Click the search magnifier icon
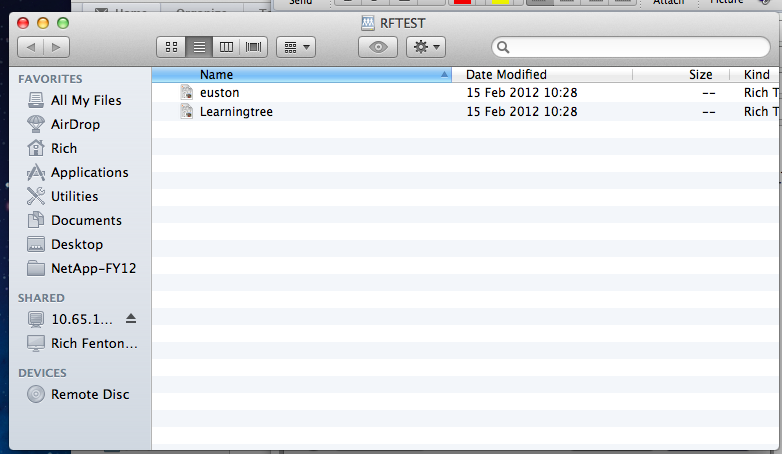This screenshot has width=782, height=454. pyautogui.click(x=503, y=47)
